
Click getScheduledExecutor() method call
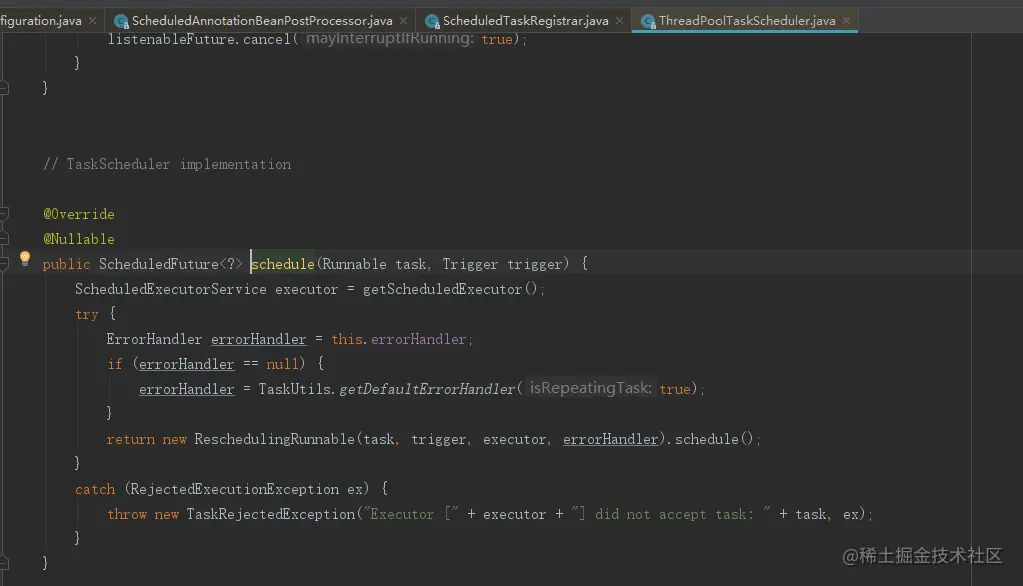click(450, 289)
